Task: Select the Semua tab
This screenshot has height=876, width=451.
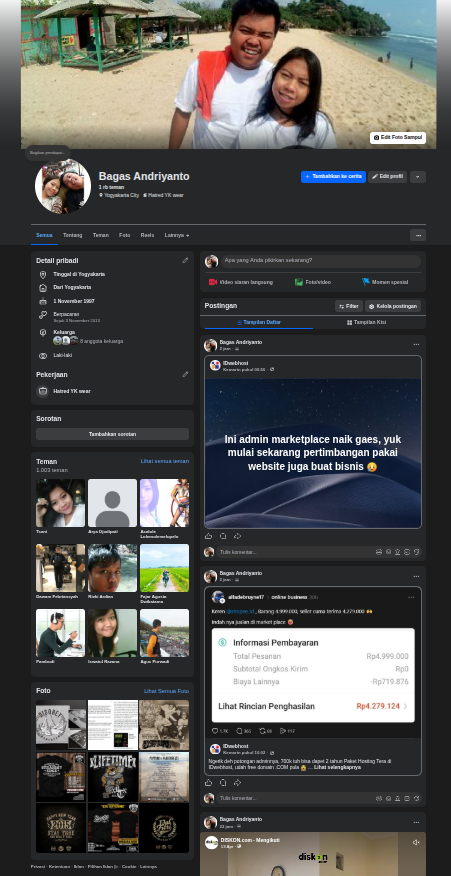Action: click(44, 235)
